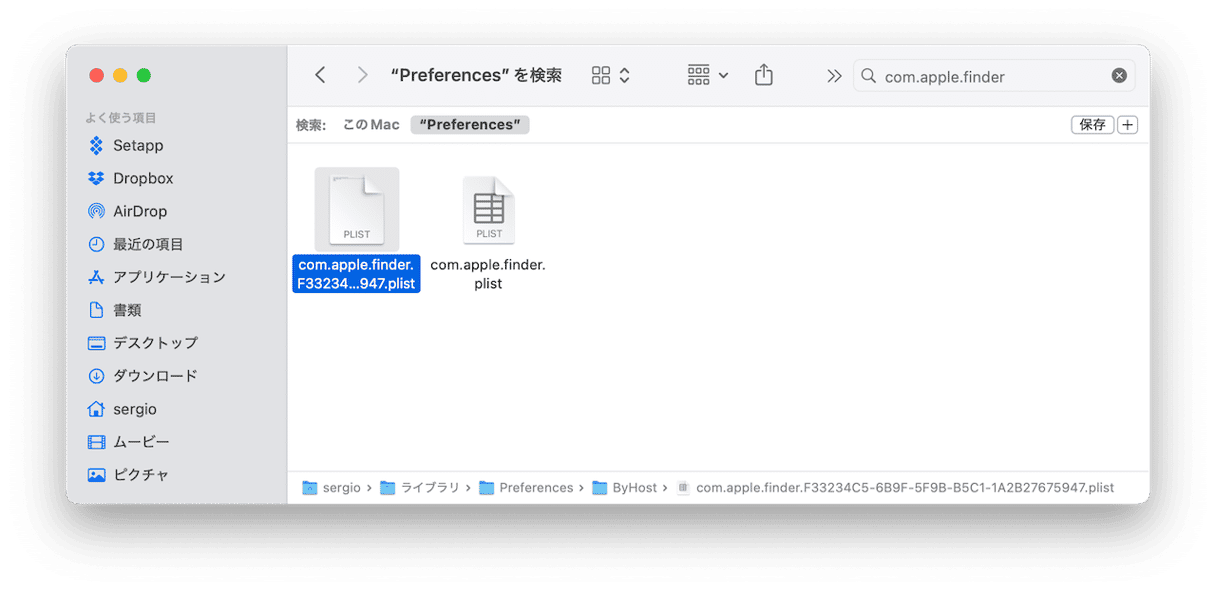Screen dimensions: 1216x591
Task: Save the search with 保存 button
Action: click(1092, 125)
